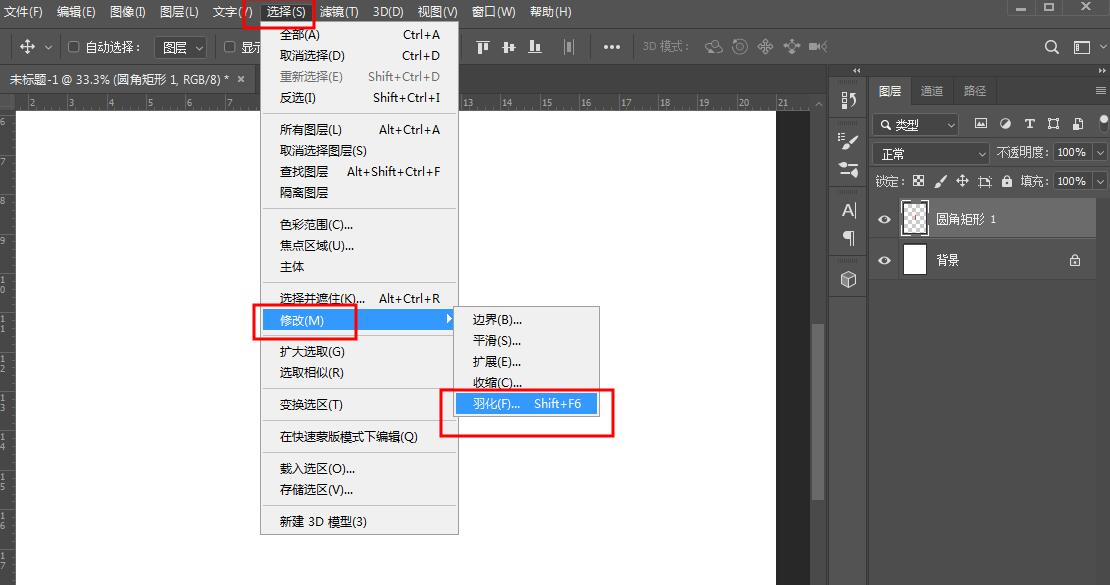
Task: Click the search magnifier icon
Action: (x=1050, y=46)
